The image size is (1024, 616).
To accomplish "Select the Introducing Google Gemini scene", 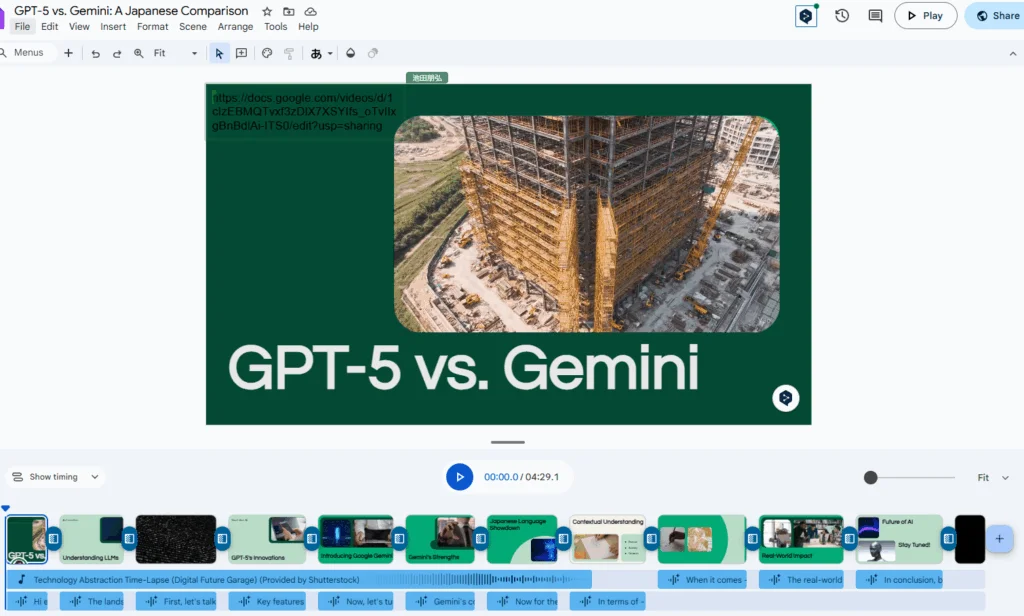I will pos(356,539).
